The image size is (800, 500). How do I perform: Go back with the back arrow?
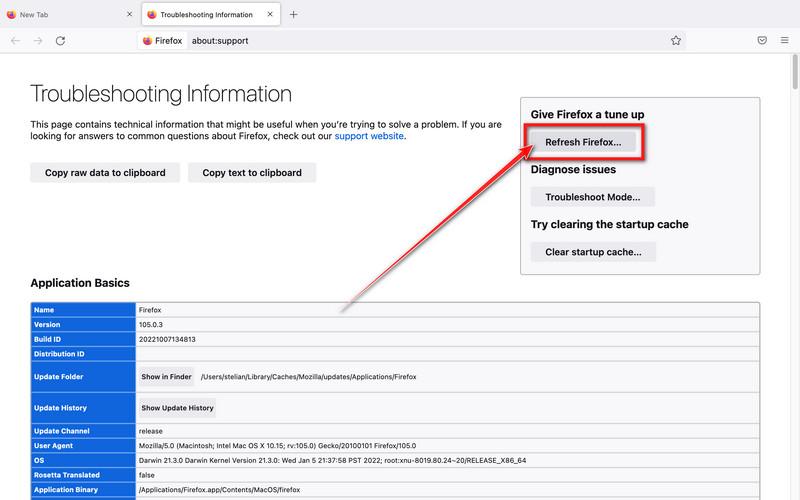[x=15, y=41]
